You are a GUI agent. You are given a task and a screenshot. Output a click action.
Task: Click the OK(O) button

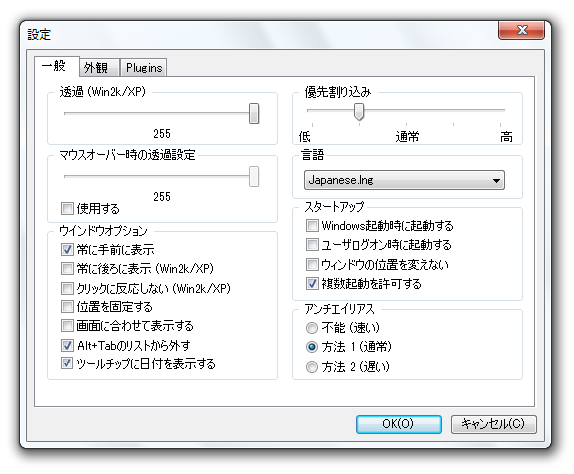click(x=399, y=424)
